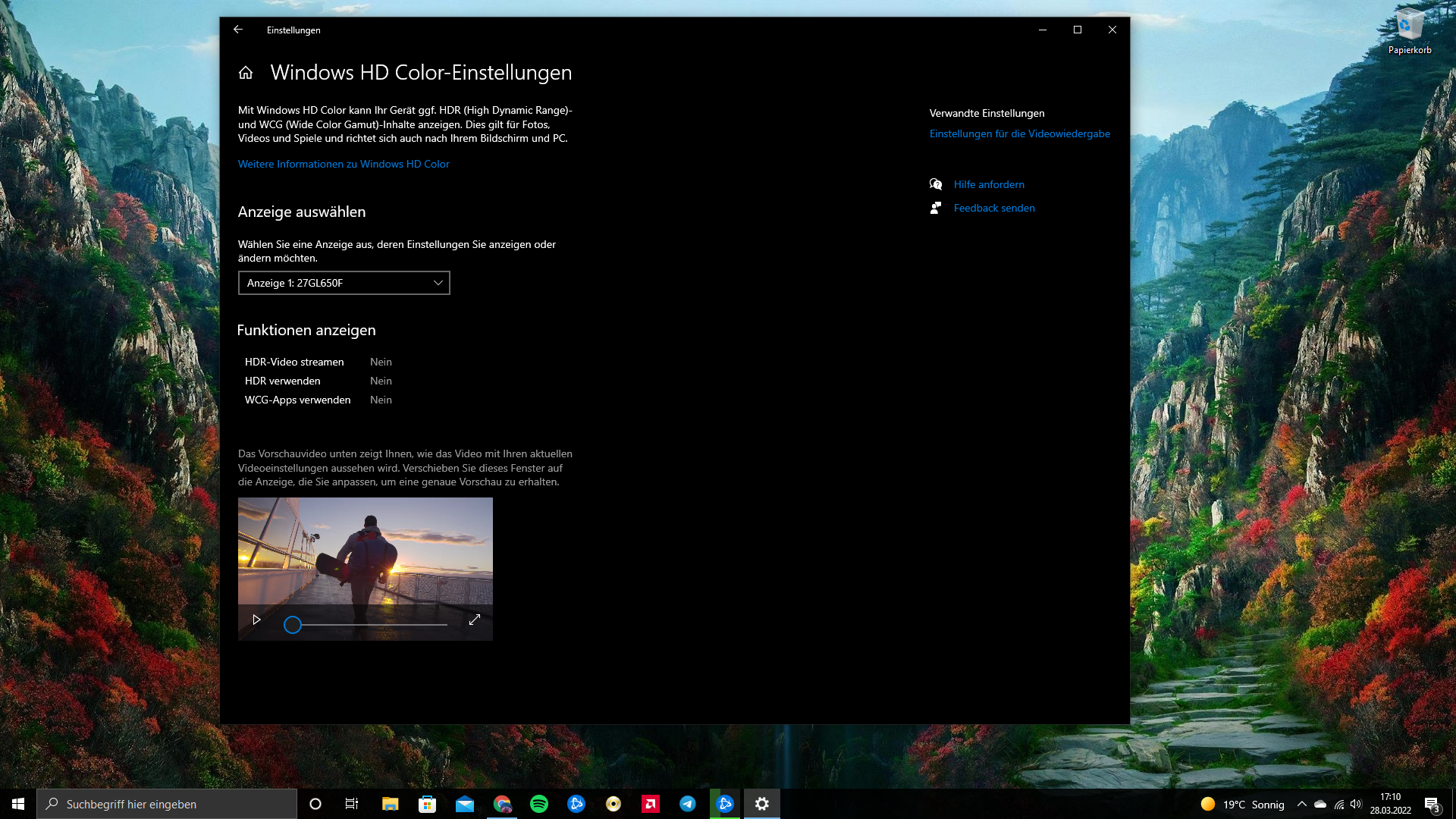This screenshot has height=819, width=1456.
Task: Play the HDR preview video
Action: (x=256, y=620)
